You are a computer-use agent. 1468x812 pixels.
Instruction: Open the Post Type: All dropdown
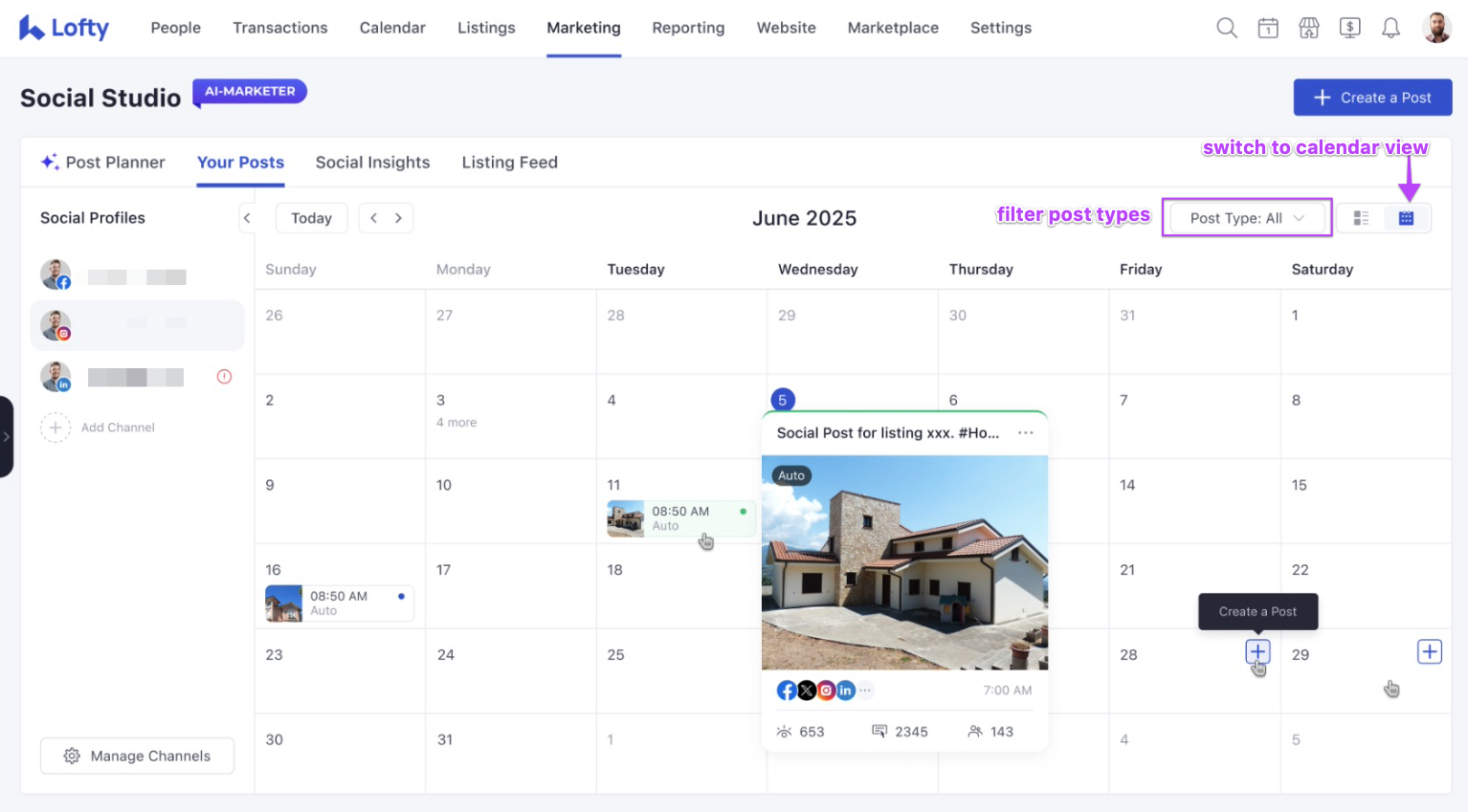click(x=1246, y=218)
